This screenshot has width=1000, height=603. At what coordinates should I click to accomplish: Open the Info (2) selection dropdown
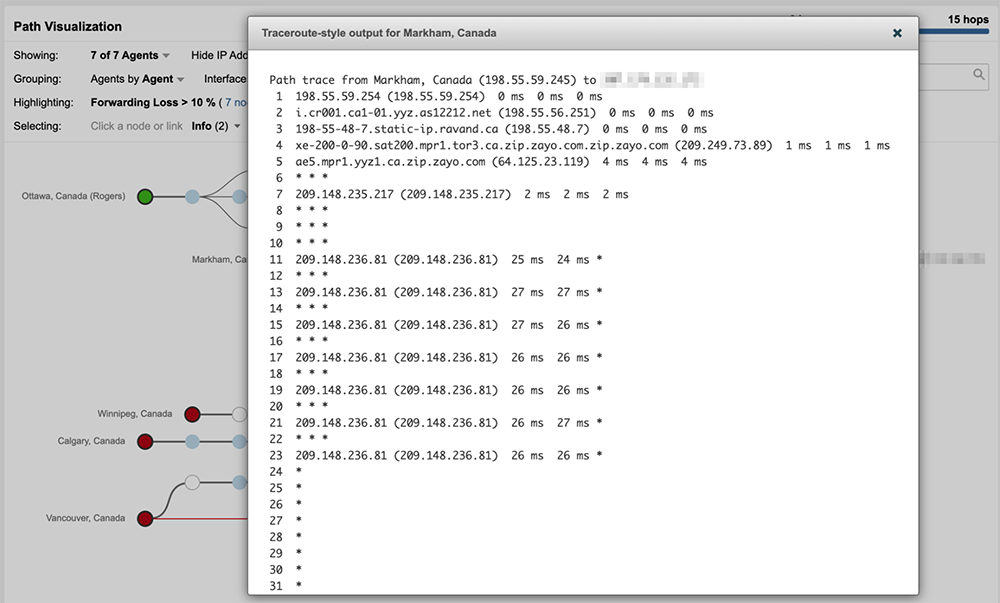[x=216, y=126]
